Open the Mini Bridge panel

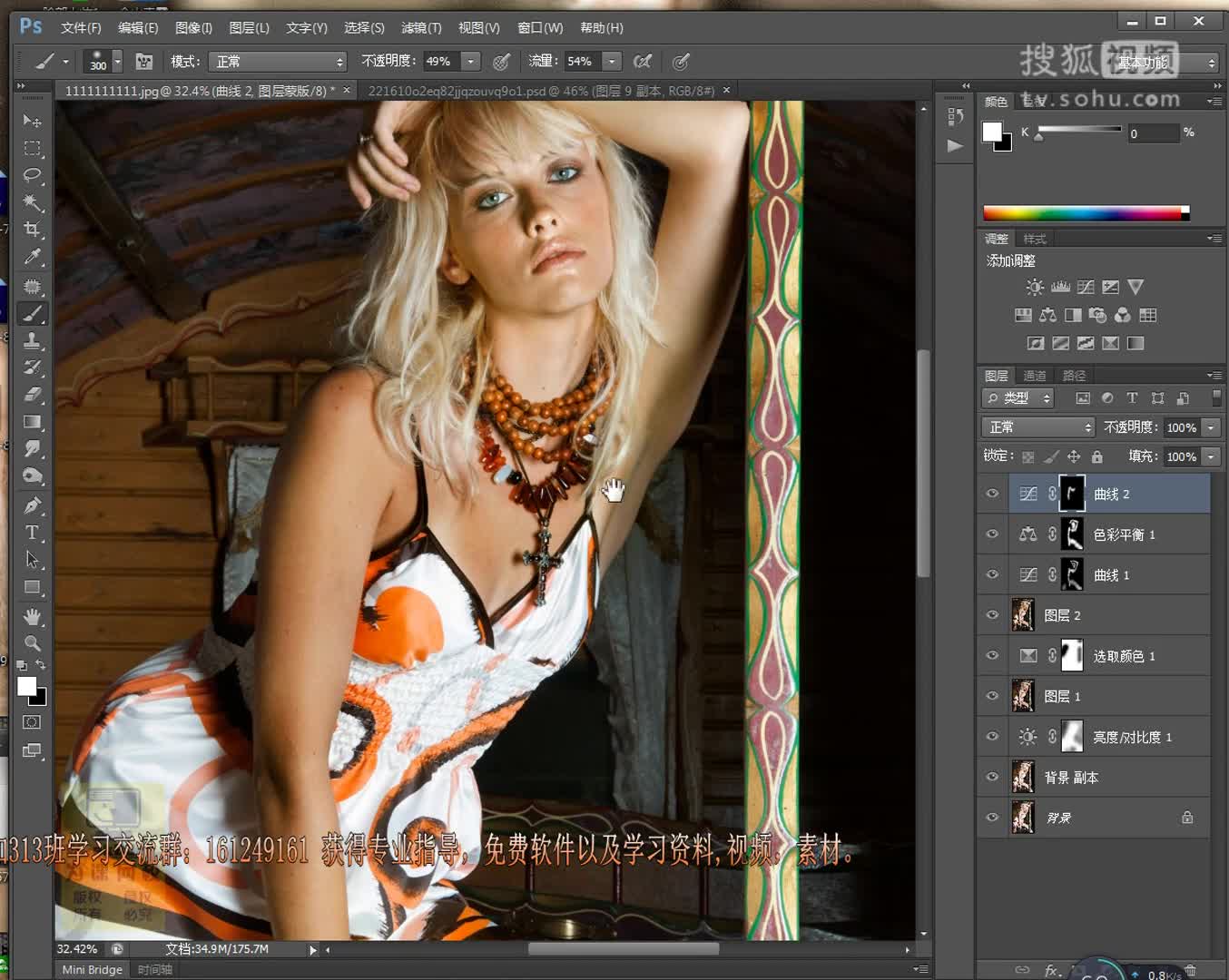pyautogui.click(x=92, y=969)
